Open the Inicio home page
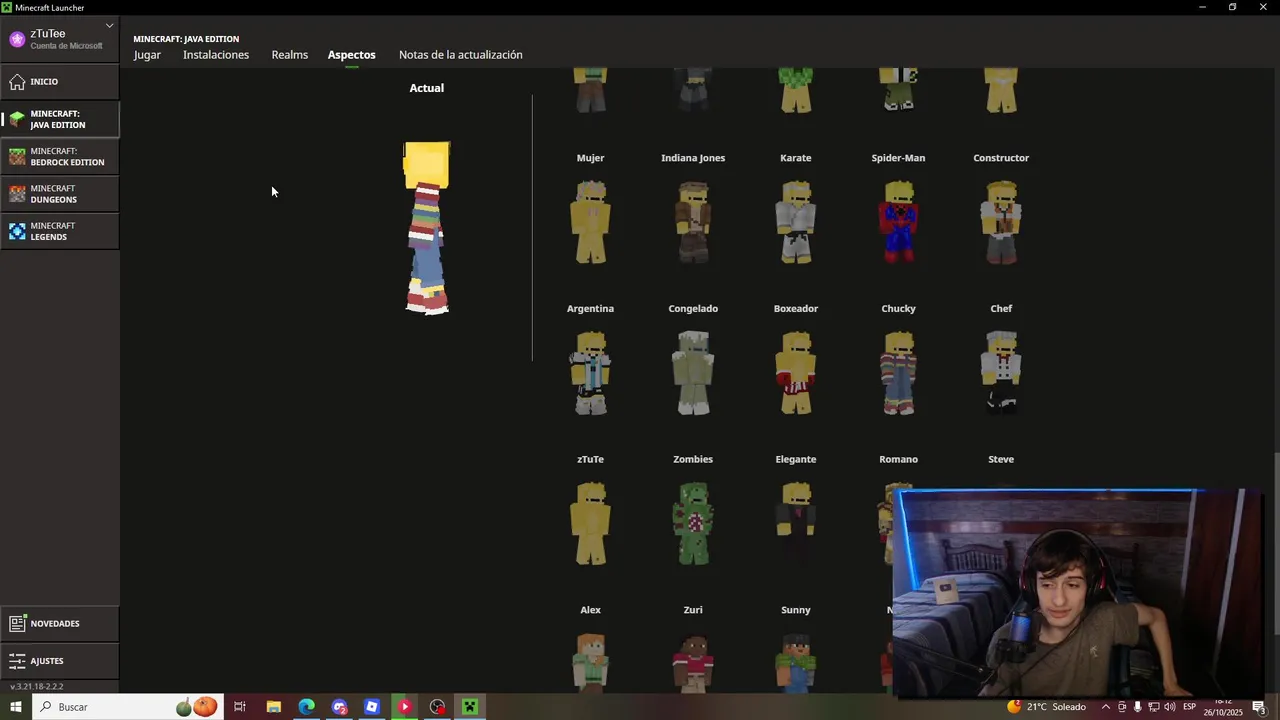This screenshot has width=1280, height=720. [59, 82]
